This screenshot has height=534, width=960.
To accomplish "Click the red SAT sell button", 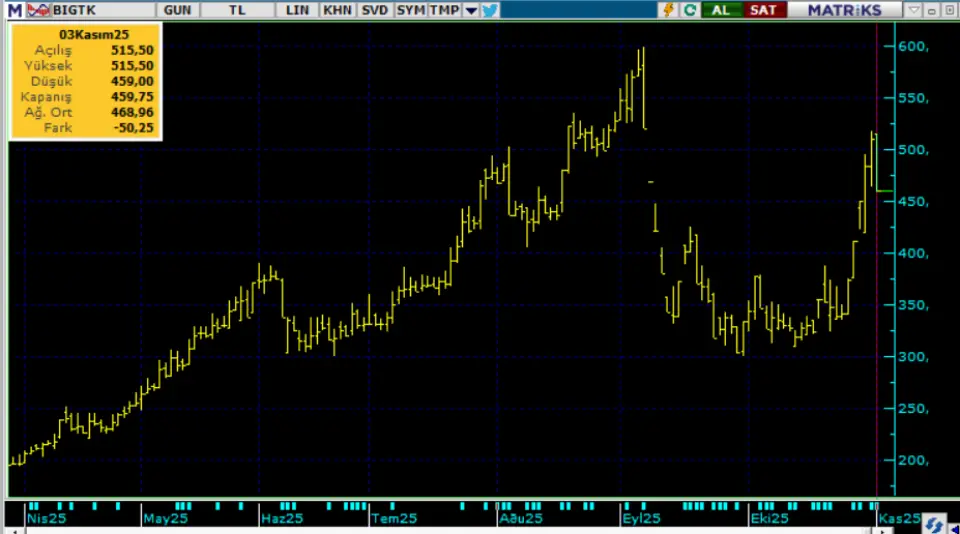I will [762, 10].
